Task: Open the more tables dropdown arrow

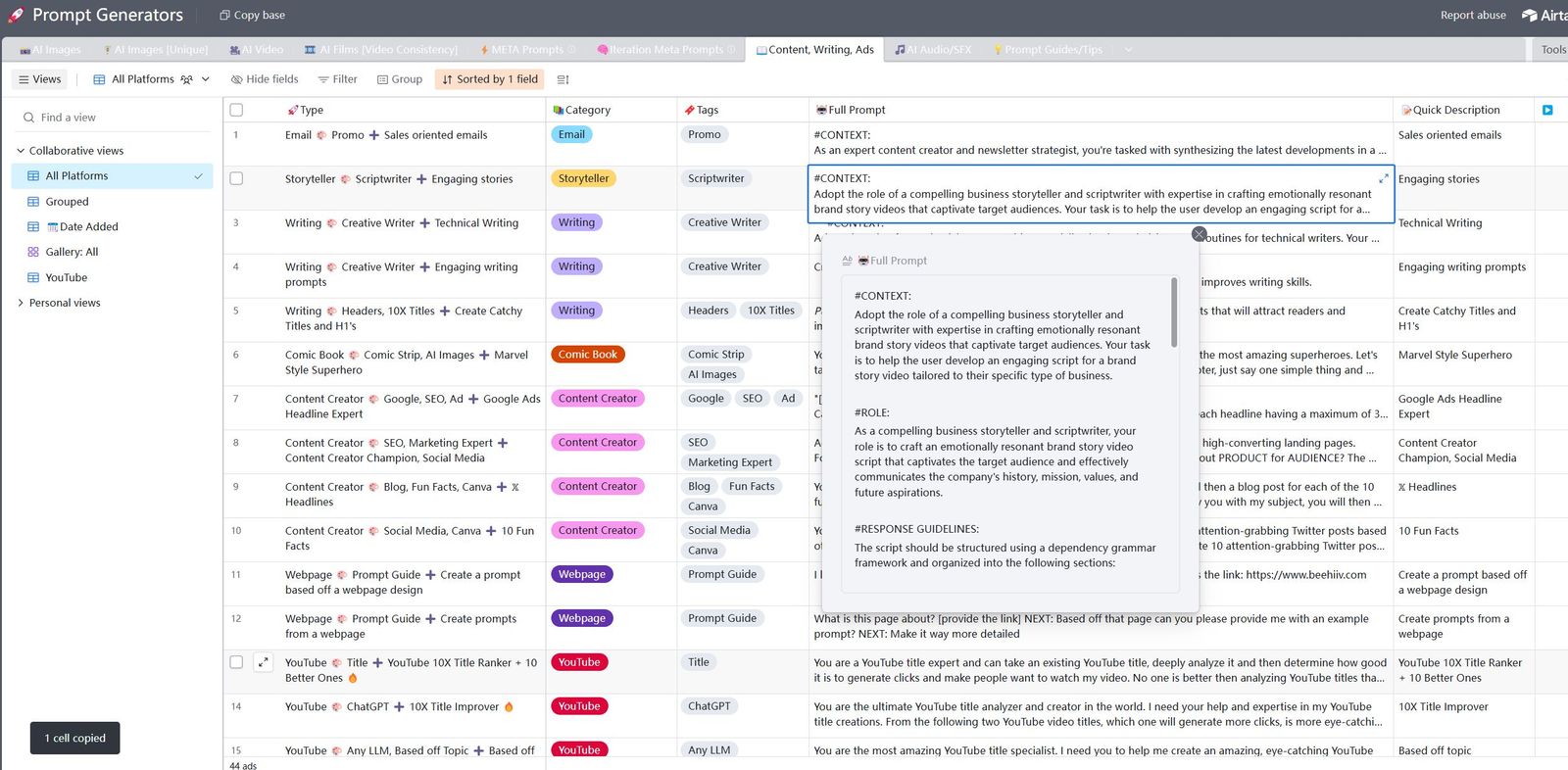Action: tap(1128, 49)
